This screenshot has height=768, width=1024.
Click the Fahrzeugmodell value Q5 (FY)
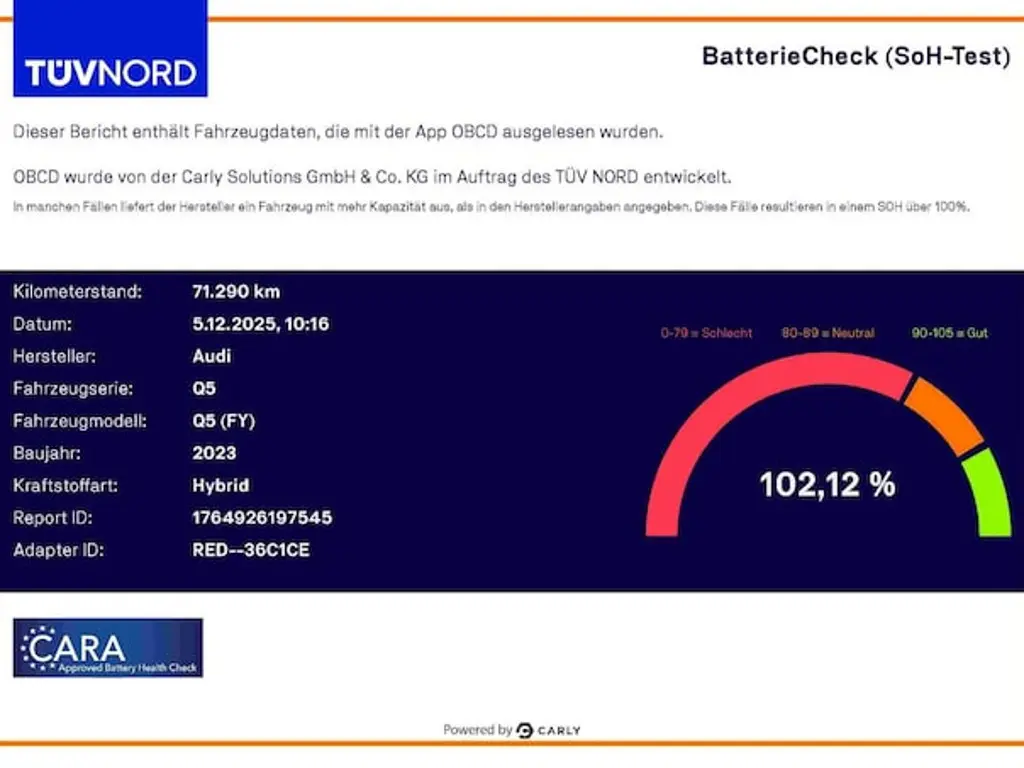pos(224,421)
